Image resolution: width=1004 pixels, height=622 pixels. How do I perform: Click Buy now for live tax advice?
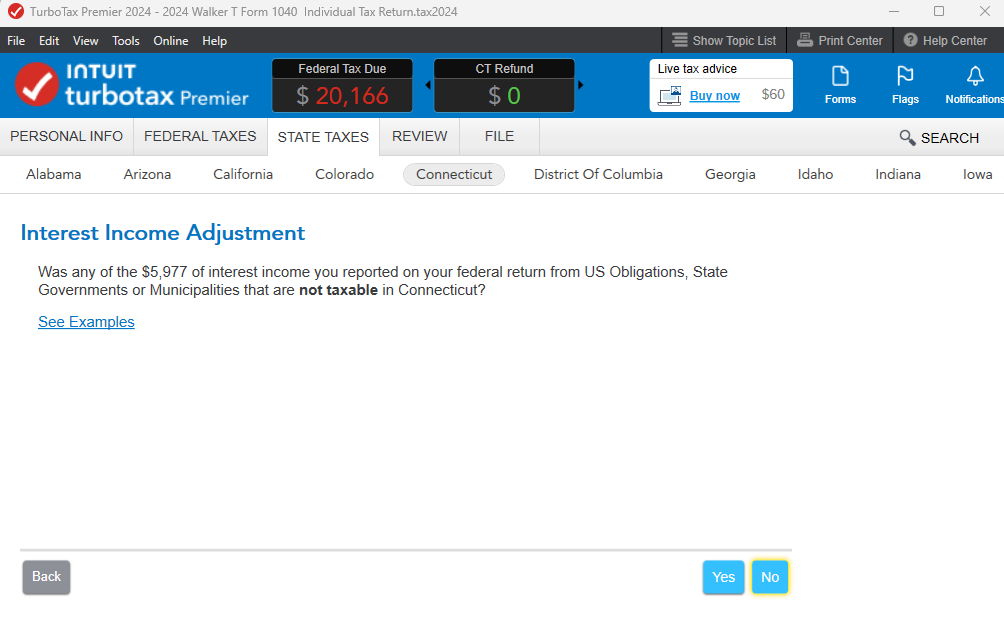pos(714,96)
